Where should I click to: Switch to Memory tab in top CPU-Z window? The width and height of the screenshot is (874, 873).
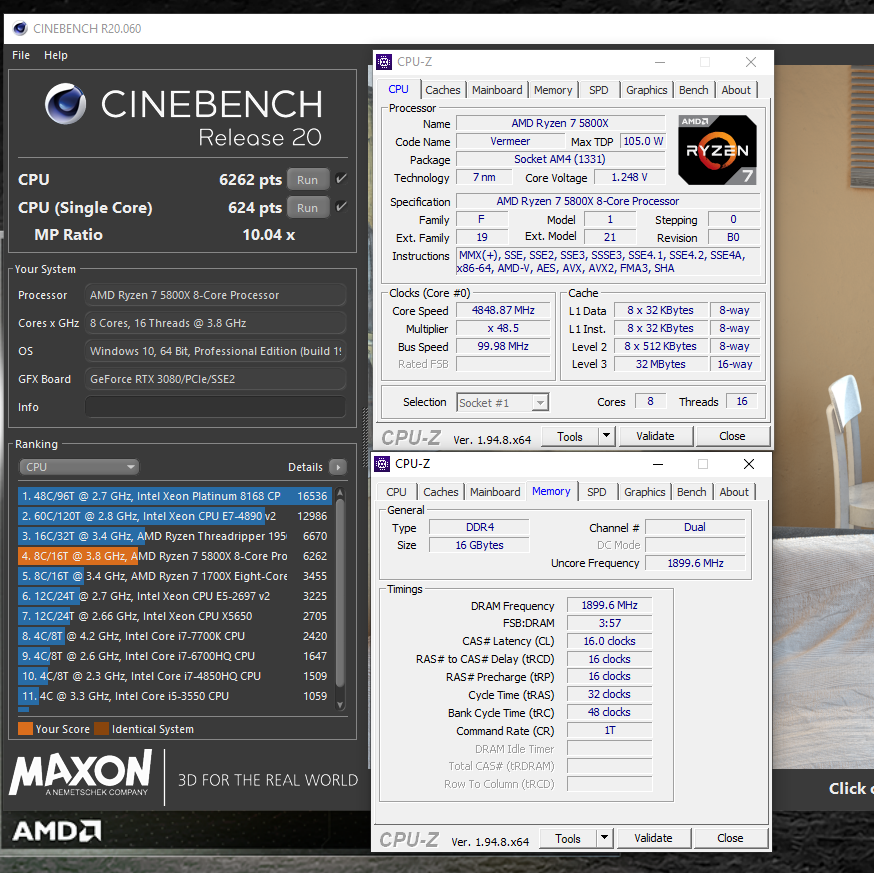(x=553, y=90)
